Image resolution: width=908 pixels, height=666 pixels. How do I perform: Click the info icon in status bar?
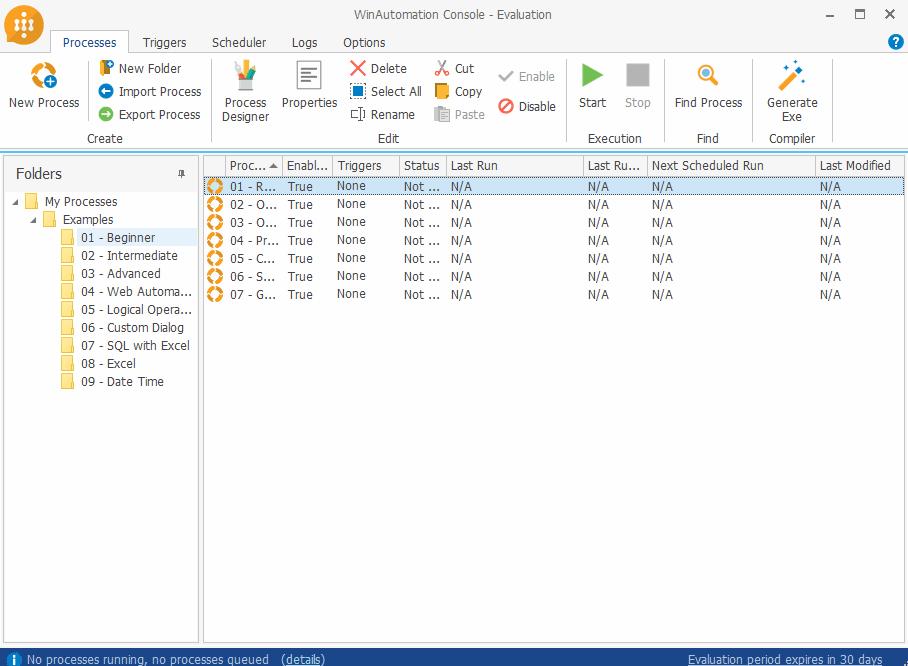click(13, 659)
